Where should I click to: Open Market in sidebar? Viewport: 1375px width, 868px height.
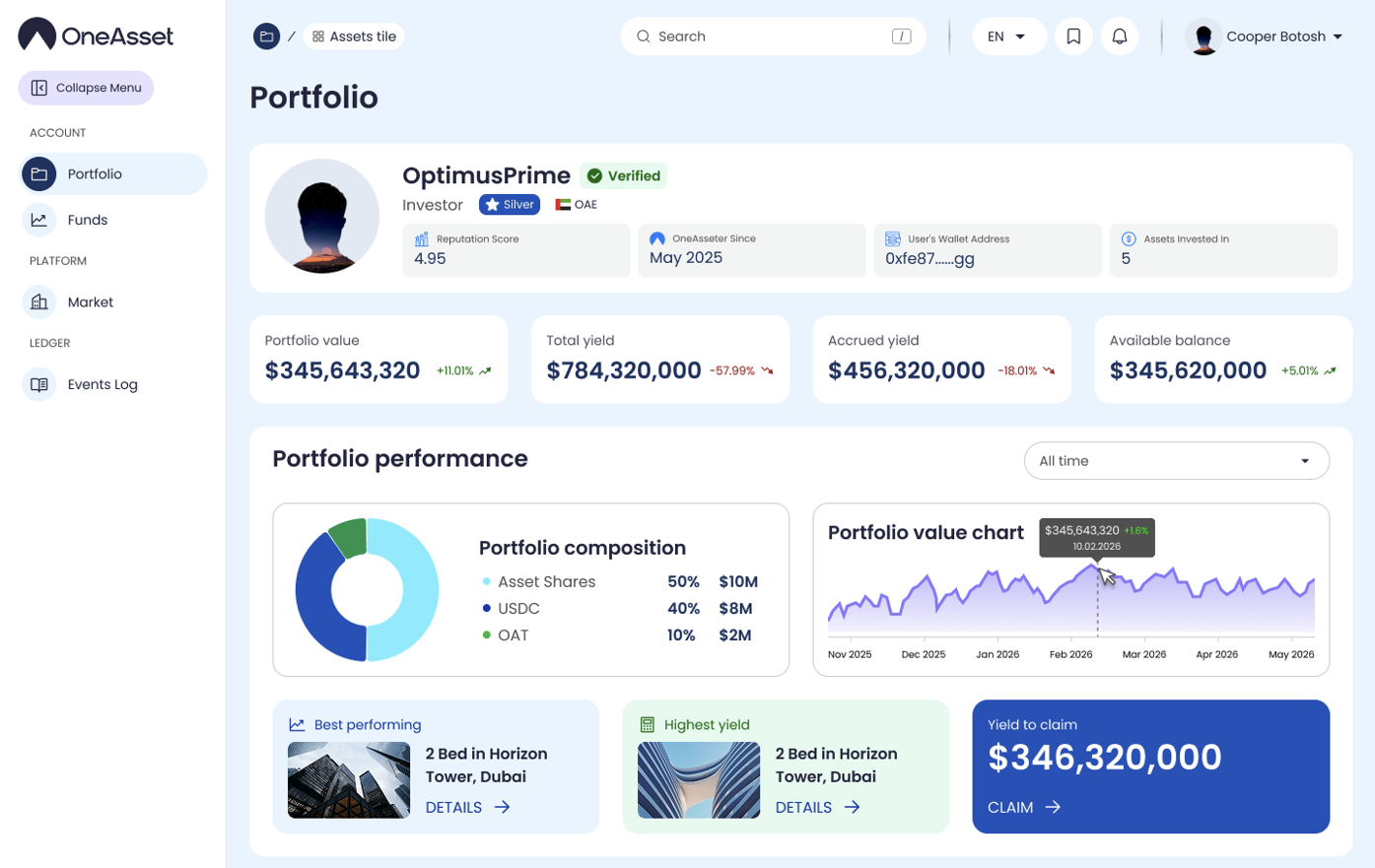pyautogui.click(x=90, y=302)
